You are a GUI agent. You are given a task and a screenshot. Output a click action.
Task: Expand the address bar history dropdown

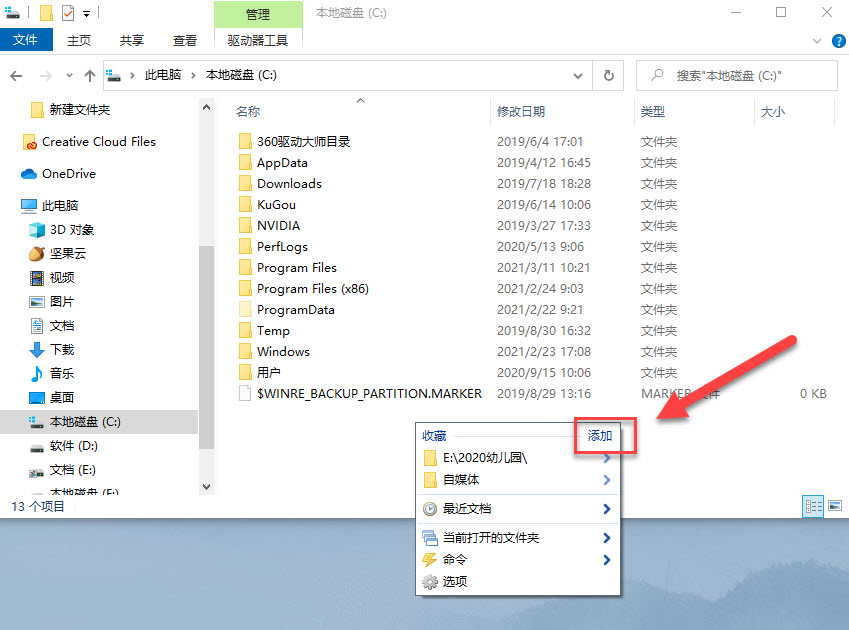pyautogui.click(x=577, y=75)
